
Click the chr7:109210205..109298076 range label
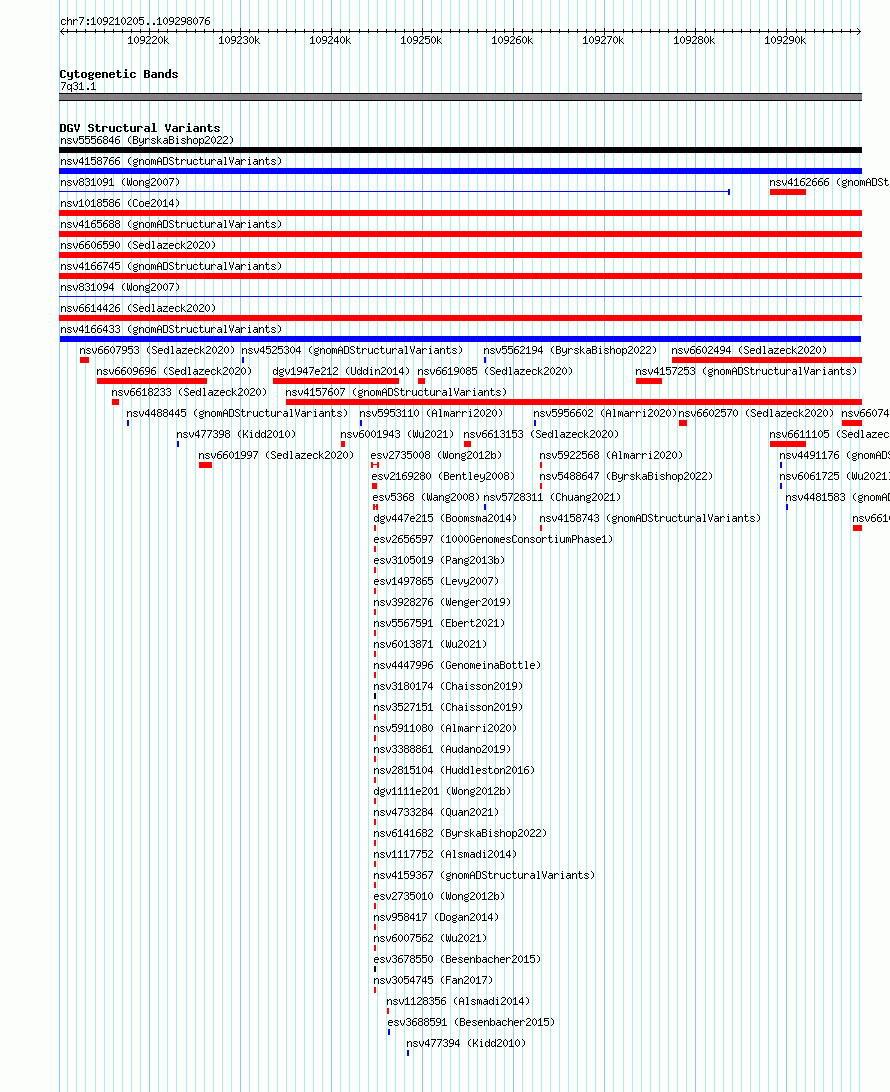[135, 21]
